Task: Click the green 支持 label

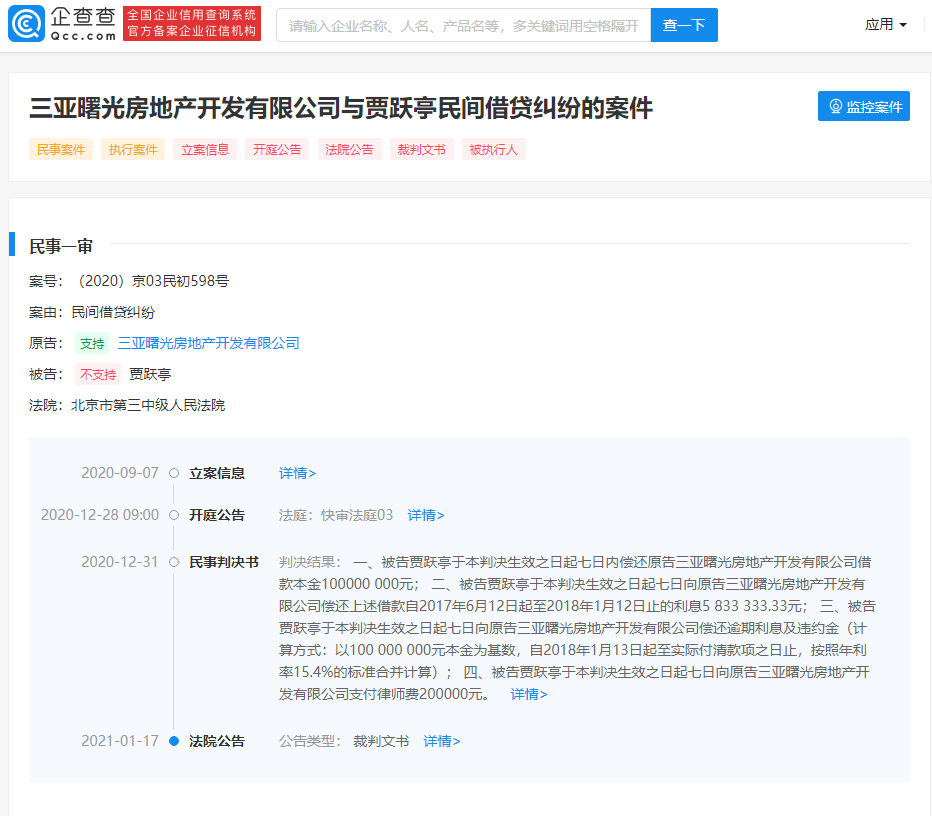Action: coord(92,344)
